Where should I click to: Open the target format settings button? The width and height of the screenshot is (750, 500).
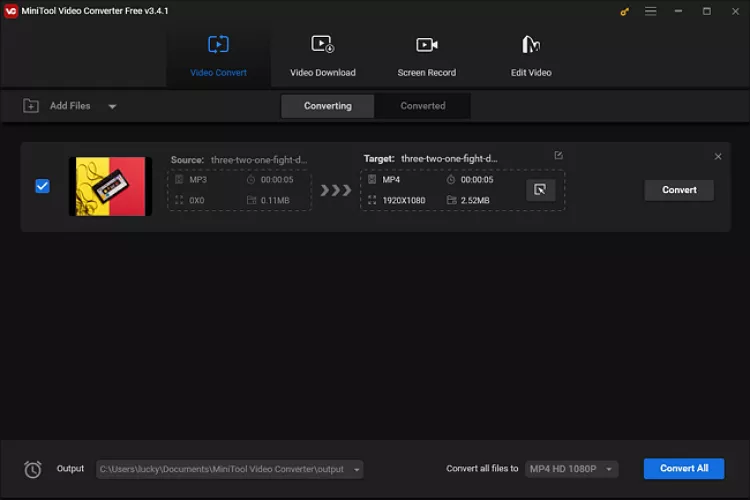click(x=540, y=190)
